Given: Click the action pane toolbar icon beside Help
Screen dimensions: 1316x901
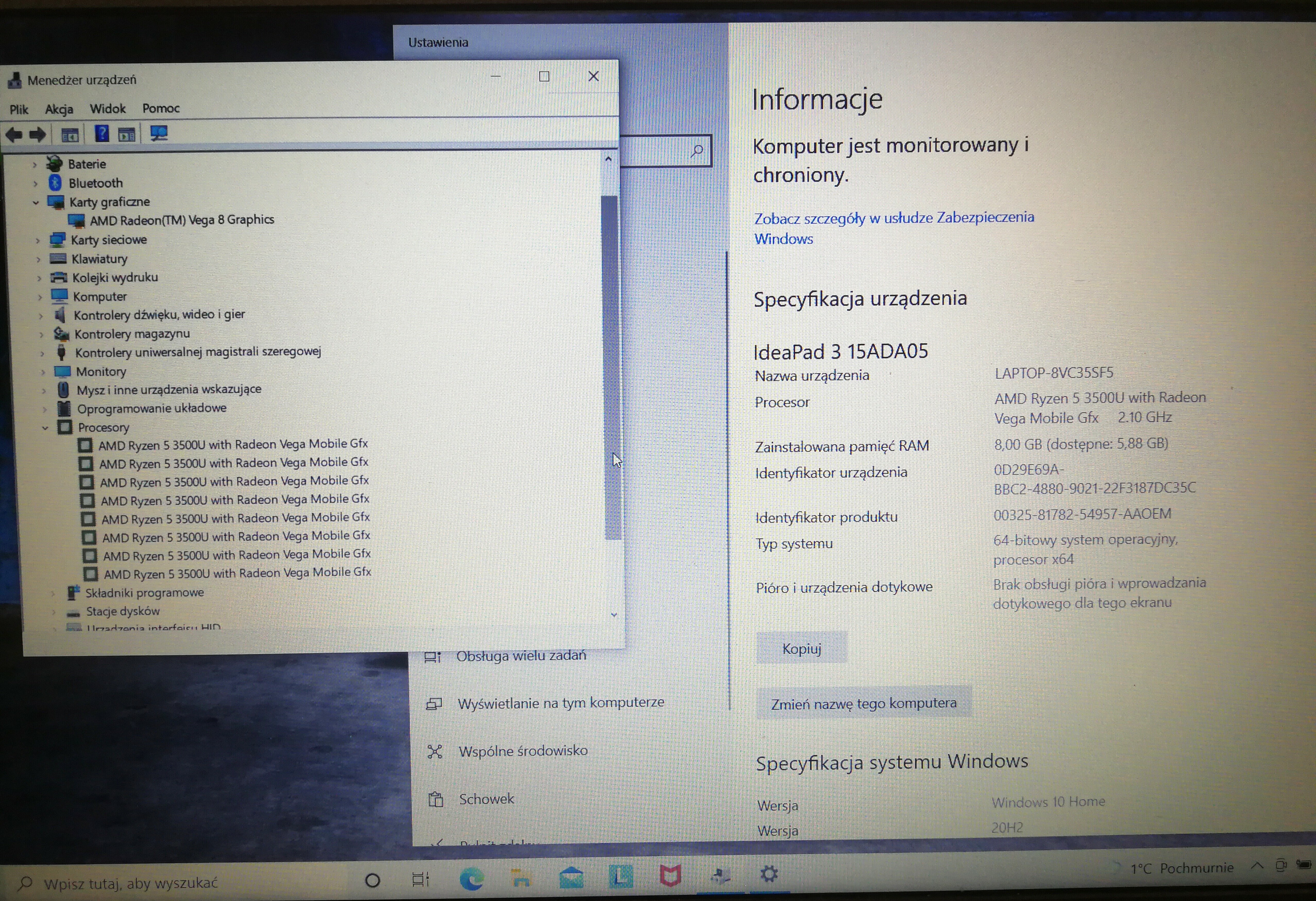Looking at the screenshot, I should click(x=126, y=134).
